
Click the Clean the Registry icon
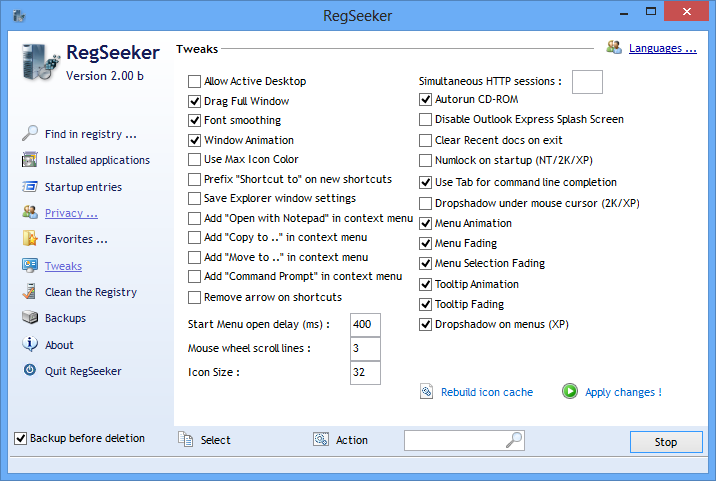point(29,292)
